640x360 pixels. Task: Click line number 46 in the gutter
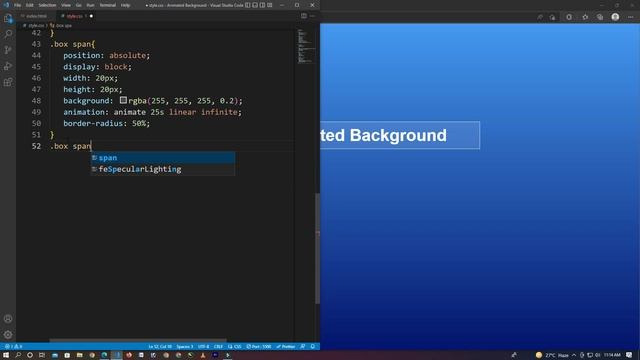36,78
